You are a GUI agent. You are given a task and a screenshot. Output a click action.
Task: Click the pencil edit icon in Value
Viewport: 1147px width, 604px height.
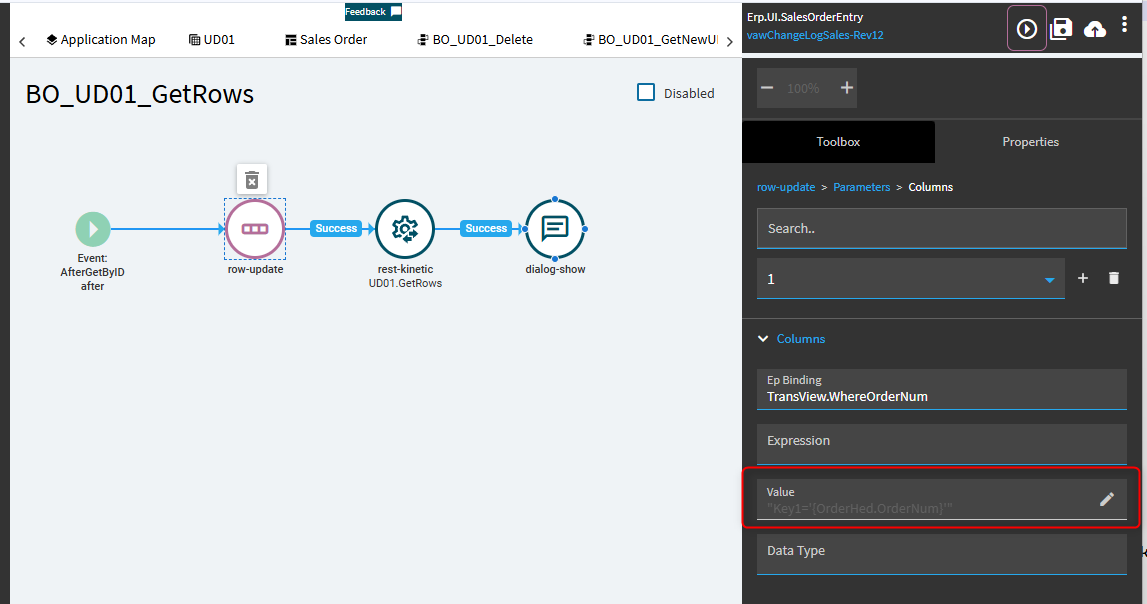pos(1107,499)
